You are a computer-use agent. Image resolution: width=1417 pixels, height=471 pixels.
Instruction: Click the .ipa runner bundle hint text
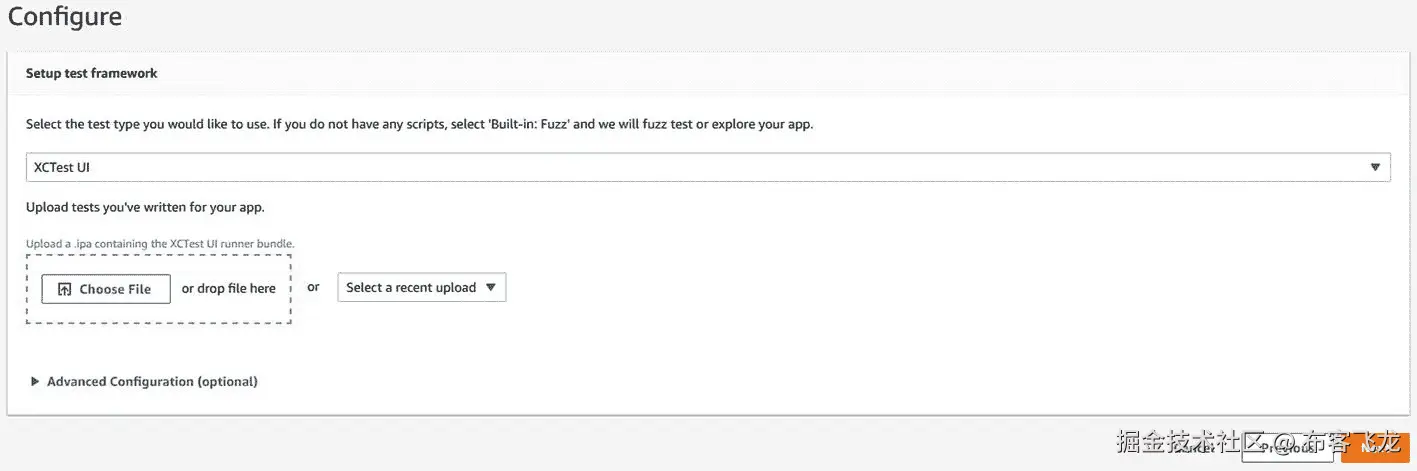(160, 243)
